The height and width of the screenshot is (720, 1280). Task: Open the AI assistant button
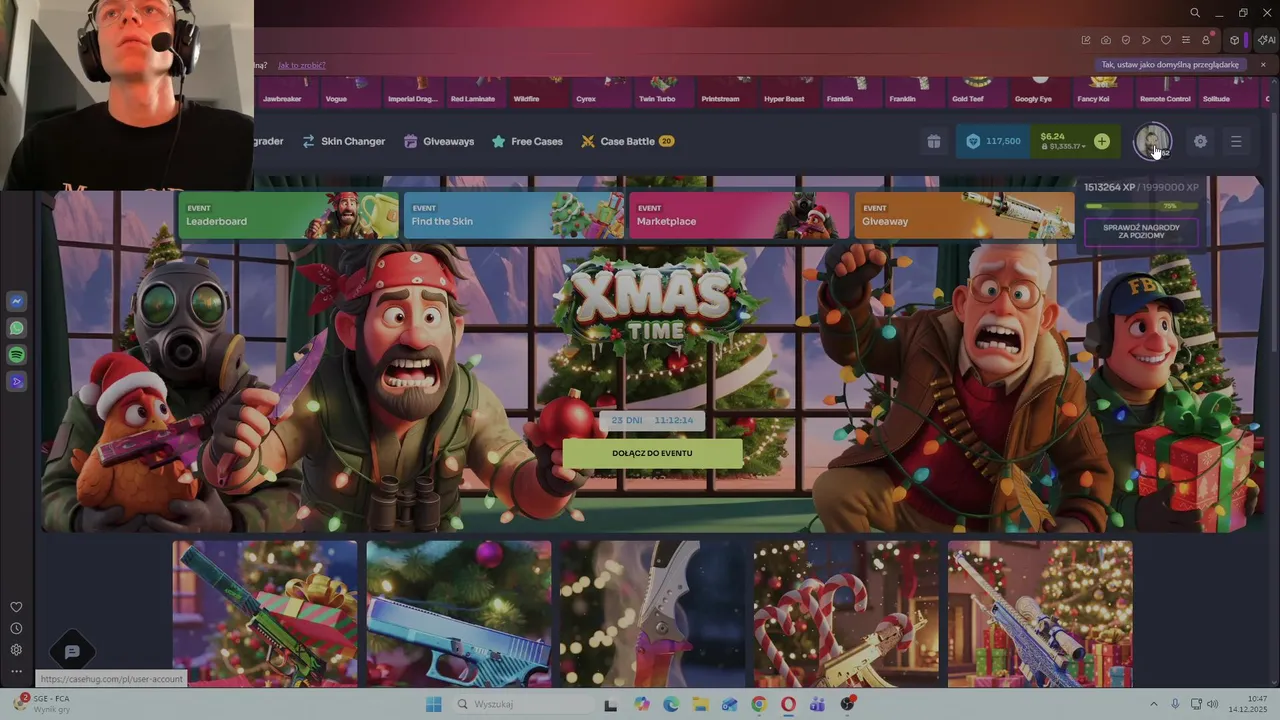1266,40
